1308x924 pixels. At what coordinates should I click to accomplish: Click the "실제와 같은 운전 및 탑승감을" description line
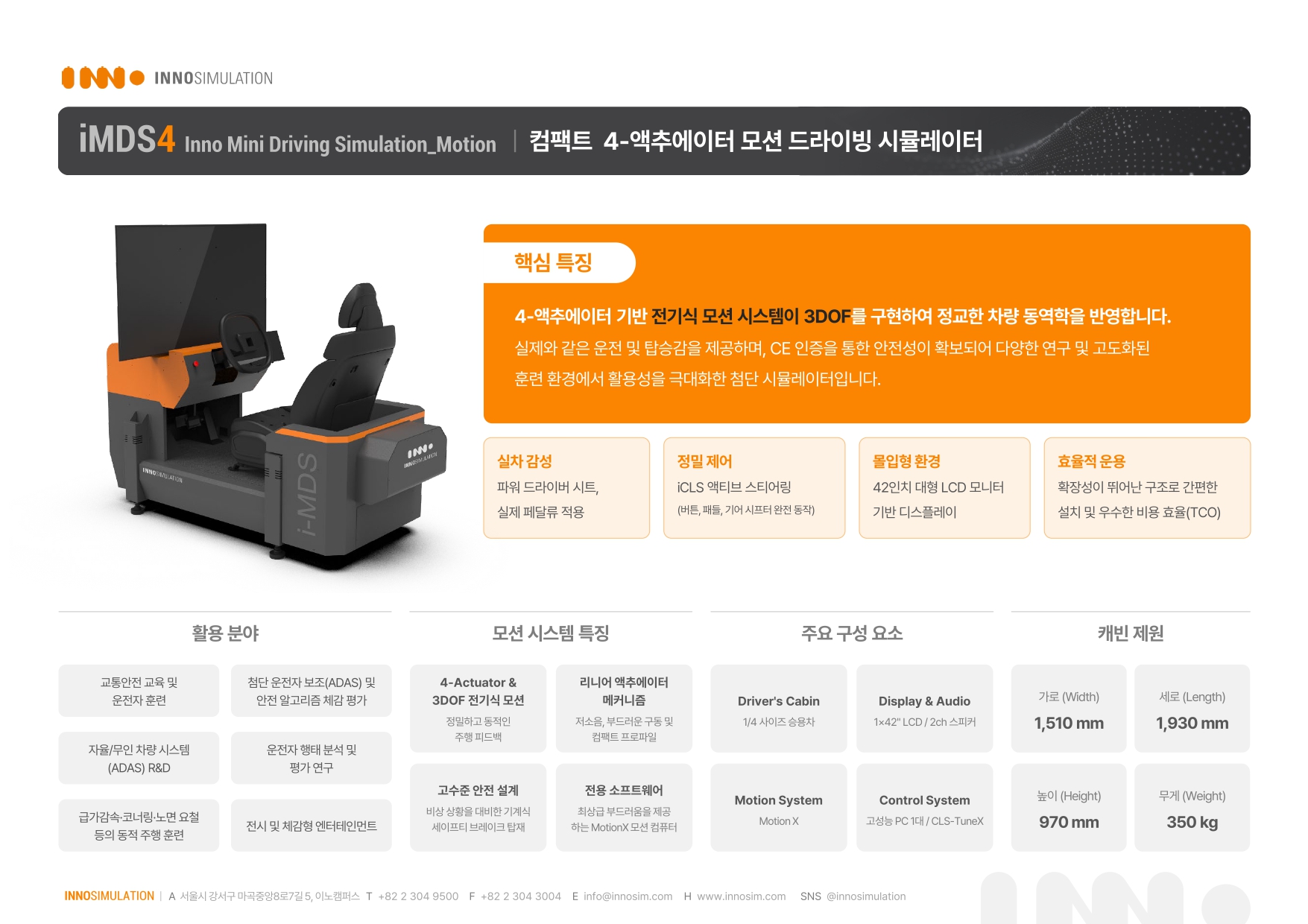[832, 348]
